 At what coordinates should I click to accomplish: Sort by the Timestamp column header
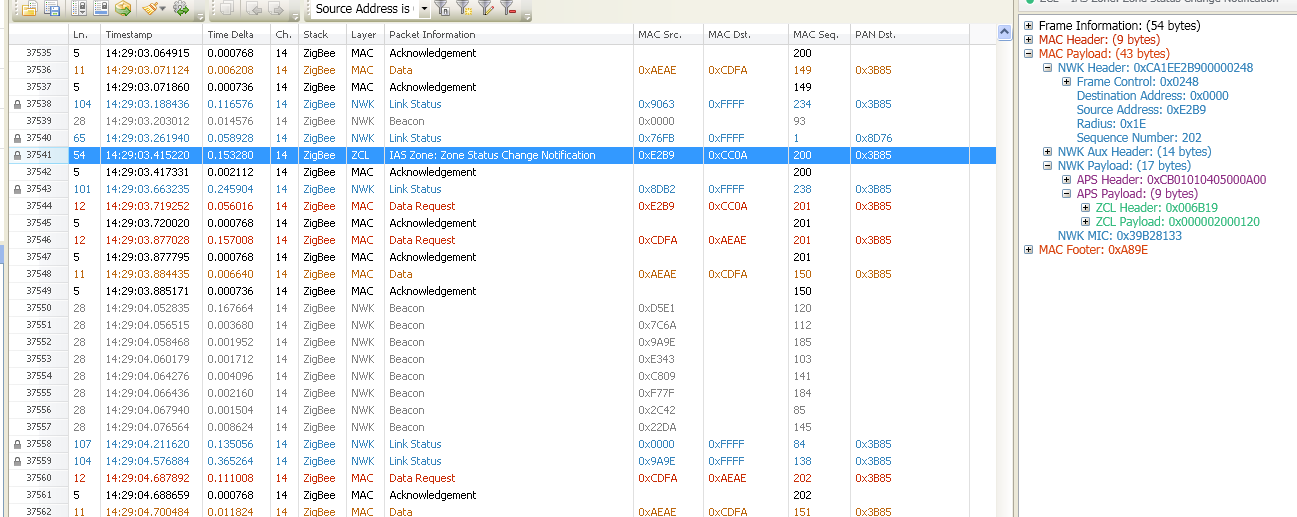click(x=151, y=35)
